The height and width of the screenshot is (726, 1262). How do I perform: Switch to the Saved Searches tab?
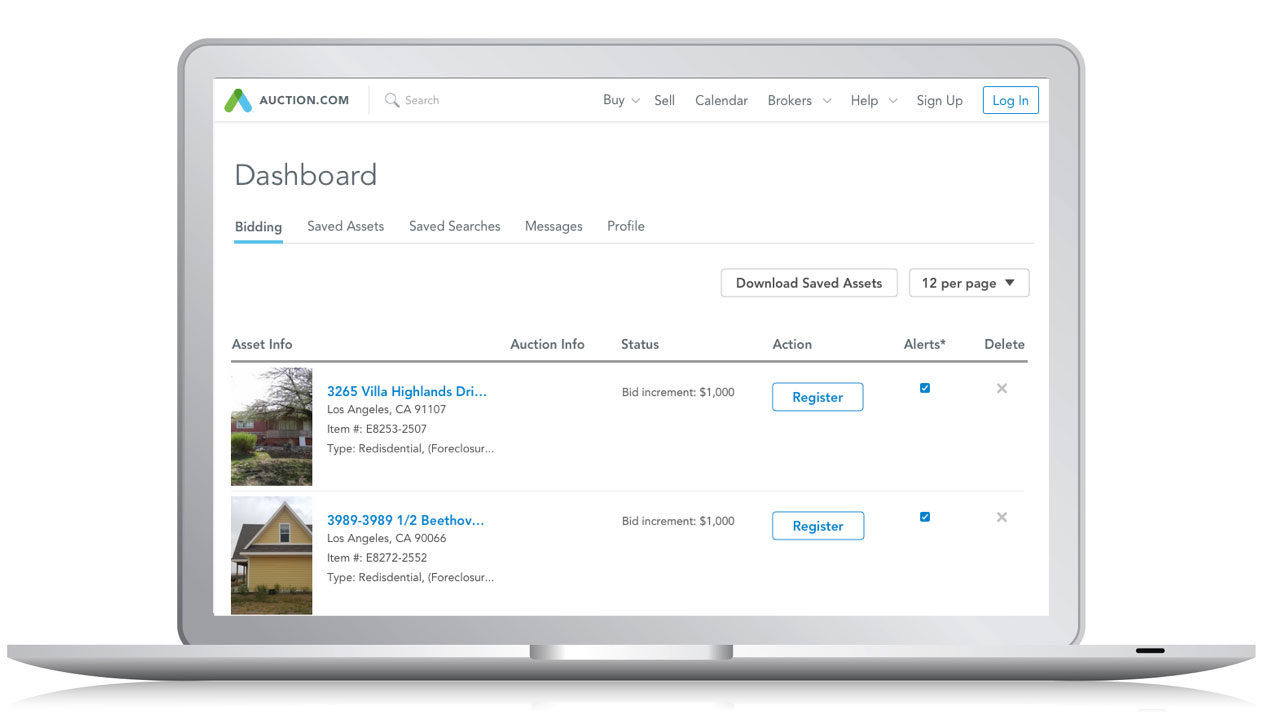pyautogui.click(x=454, y=226)
